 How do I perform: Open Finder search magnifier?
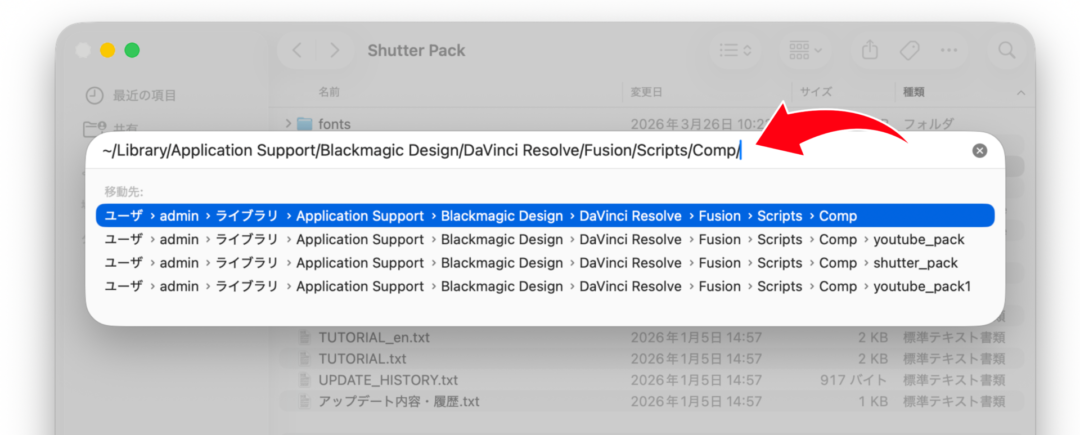tap(1007, 50)
